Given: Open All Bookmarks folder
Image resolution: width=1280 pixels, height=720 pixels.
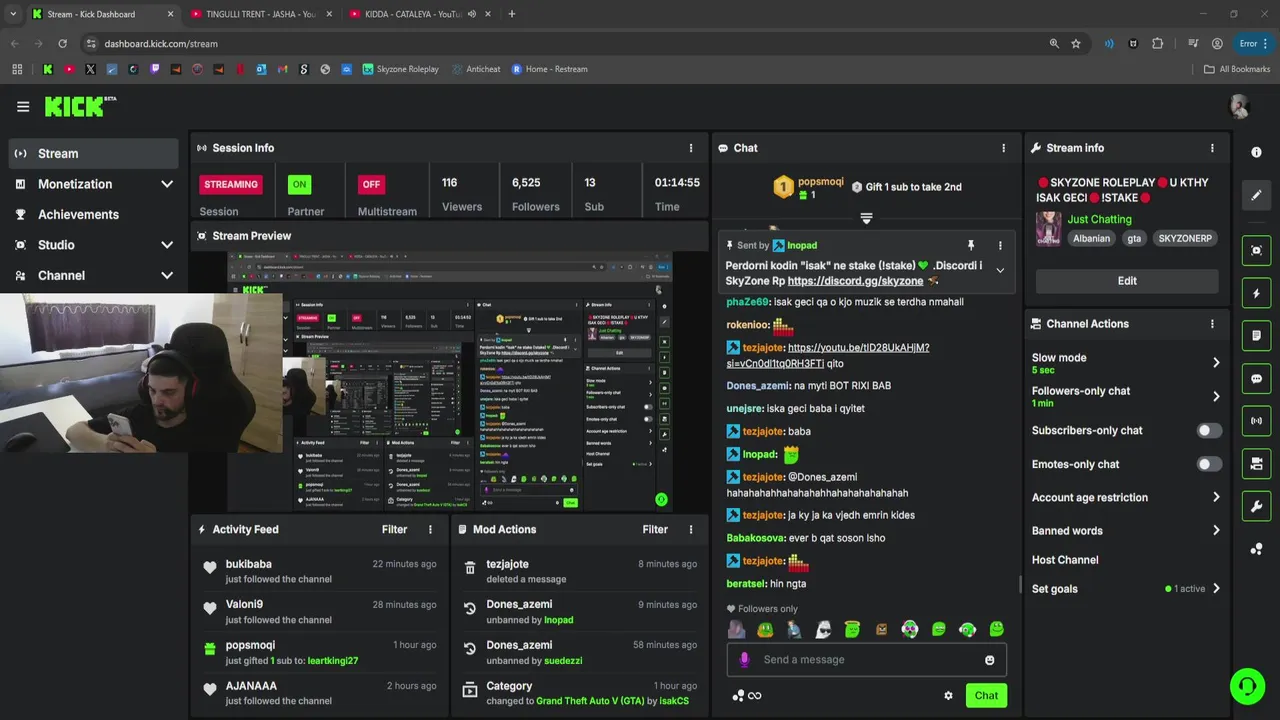Looking at the screenshot, I should pyautogui.click(x=1237, y=69).
